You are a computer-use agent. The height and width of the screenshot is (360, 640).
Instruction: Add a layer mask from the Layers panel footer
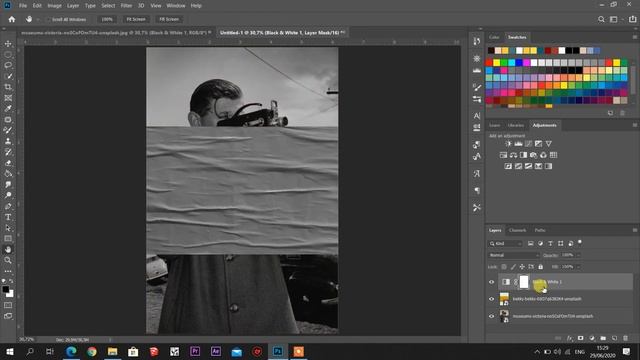580,338
